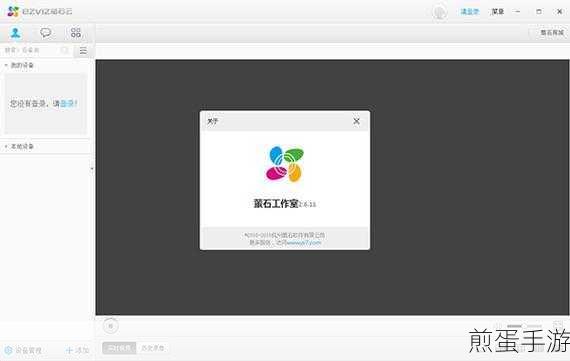The width and height of the screenshot is (570, 361).
Task: Open the 菜单 menu in title bar
Action: (497, 12)
